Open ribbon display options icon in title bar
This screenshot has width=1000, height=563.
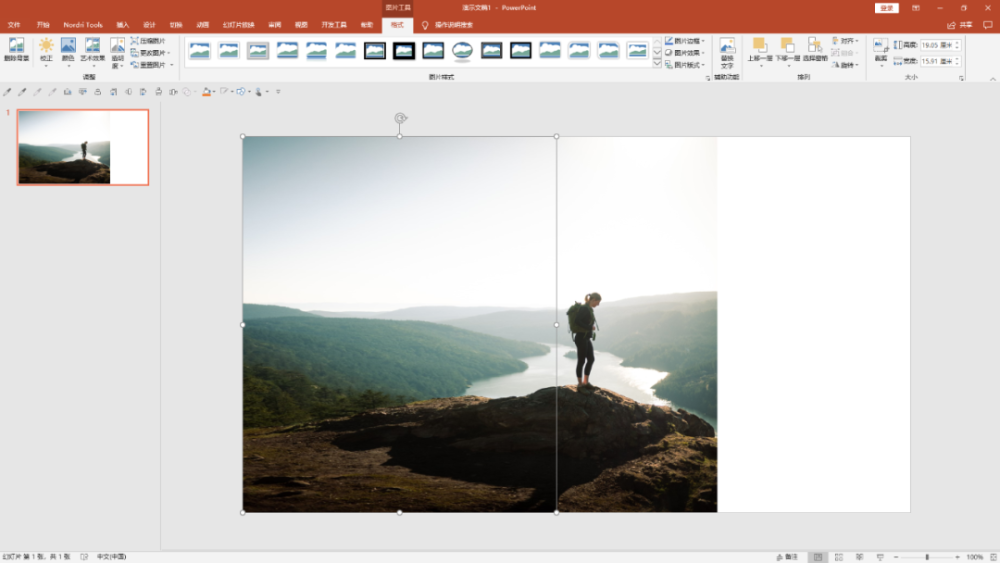(916, 8)
